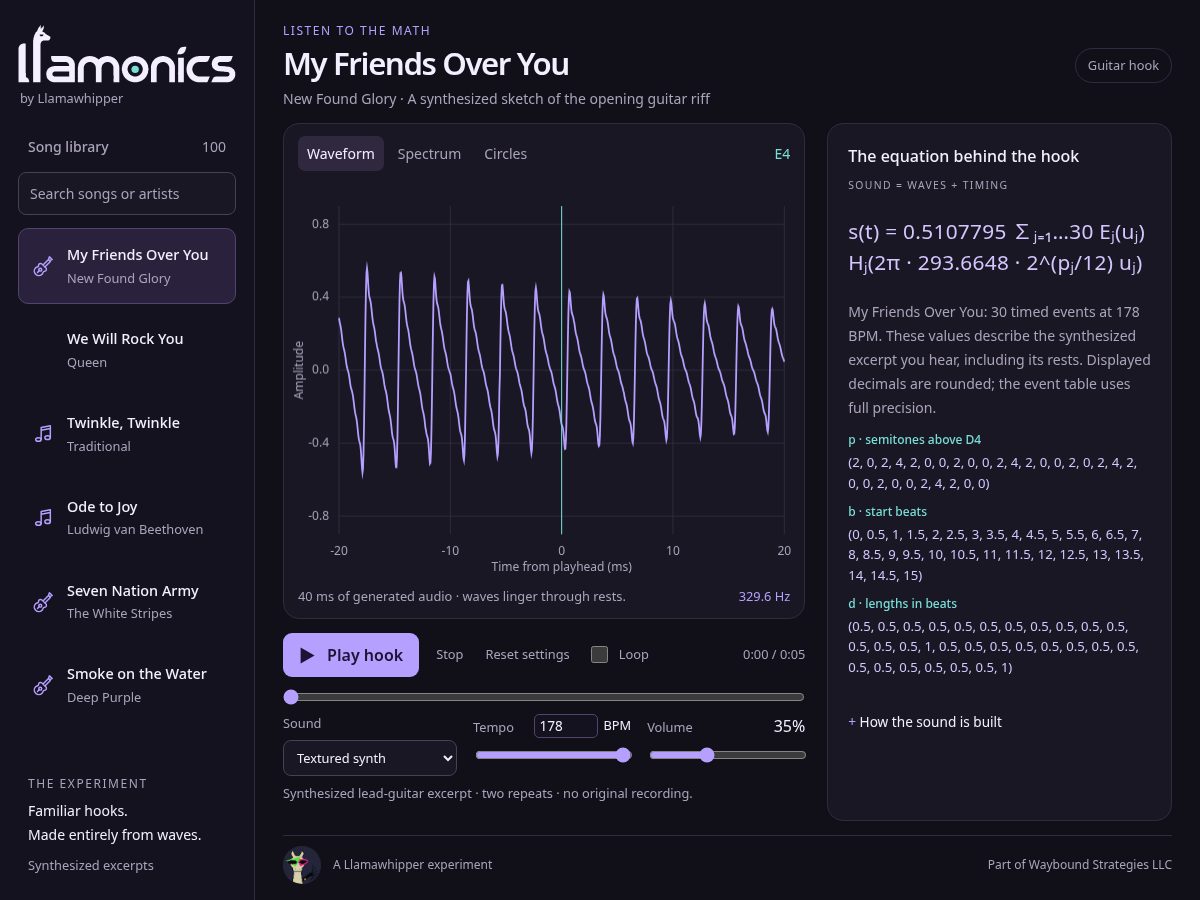The height and width of the screenshot is (900, 1200).
Task: Click the music note icon beside Ode to Joy
Action: click(x=43, y=518)
